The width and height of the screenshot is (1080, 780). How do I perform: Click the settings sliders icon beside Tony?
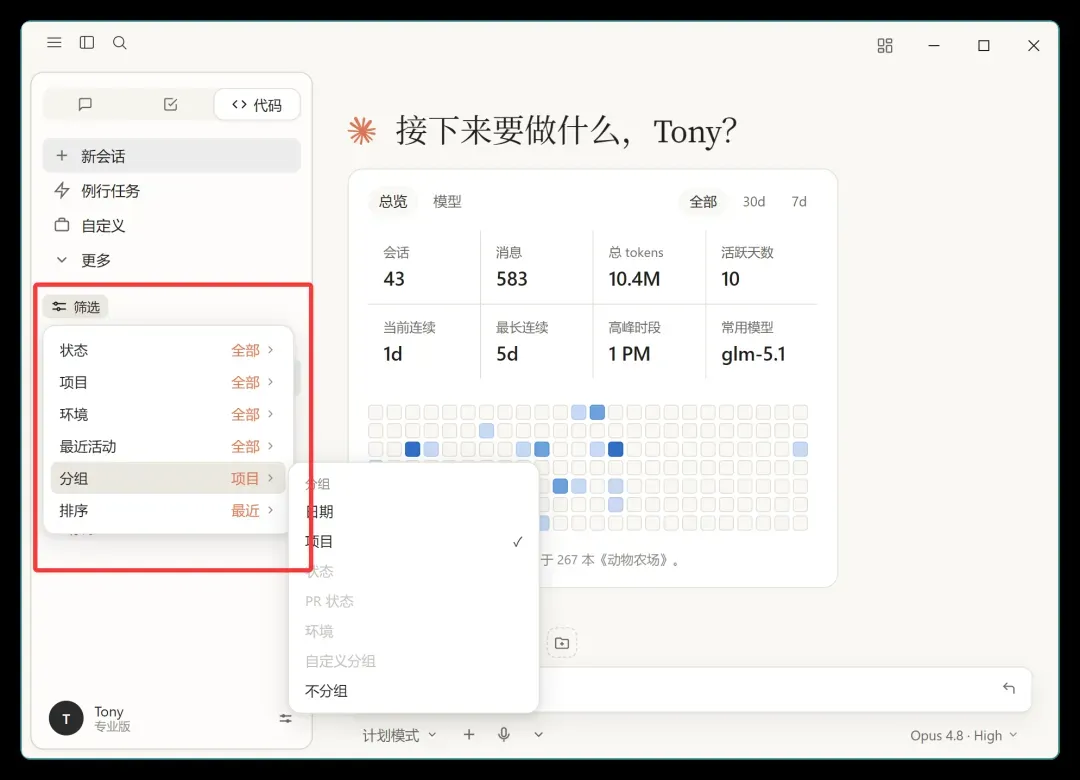tap(285, 719)
